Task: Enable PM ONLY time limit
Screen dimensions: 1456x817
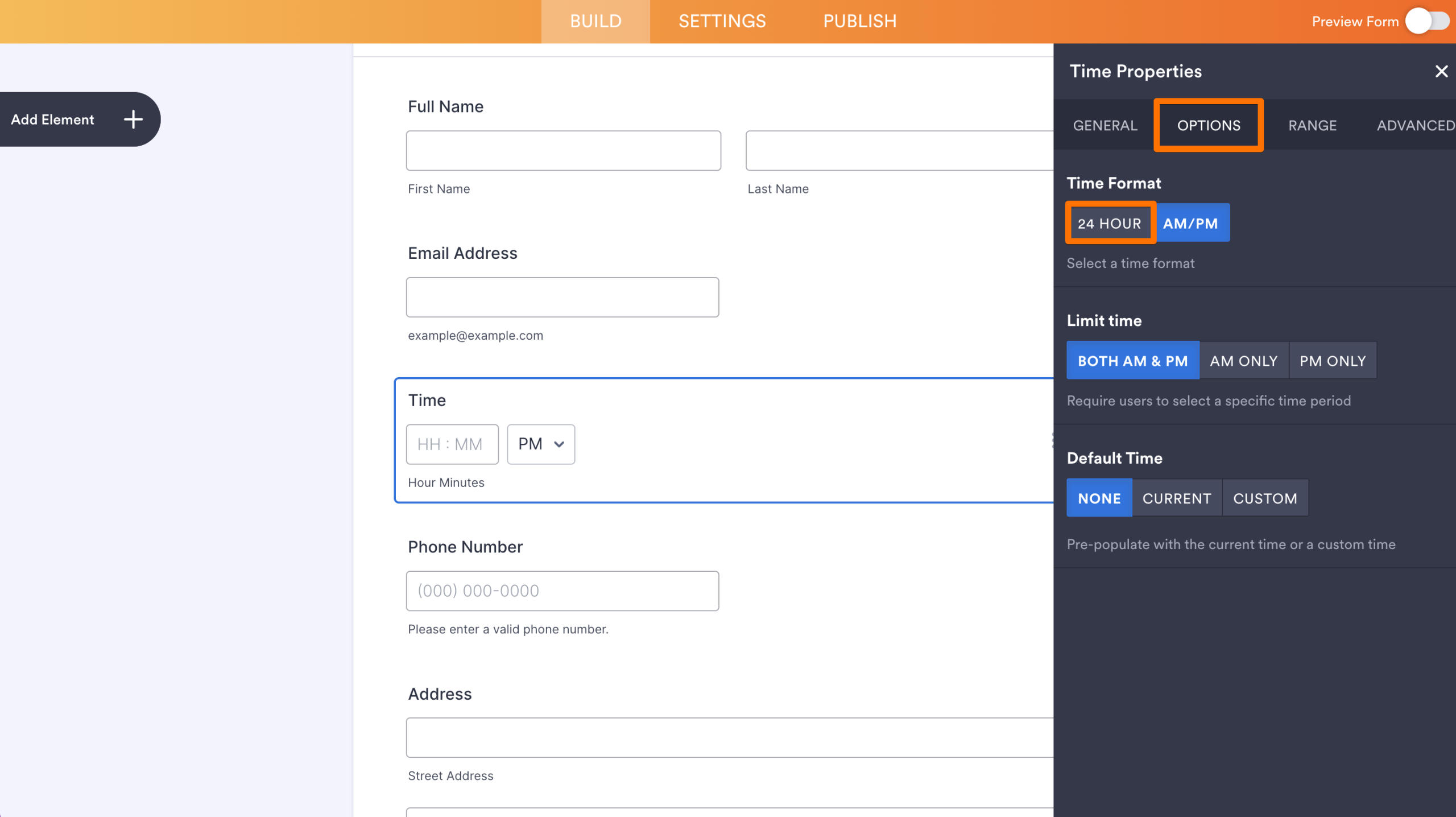Action: [1333, 360]
